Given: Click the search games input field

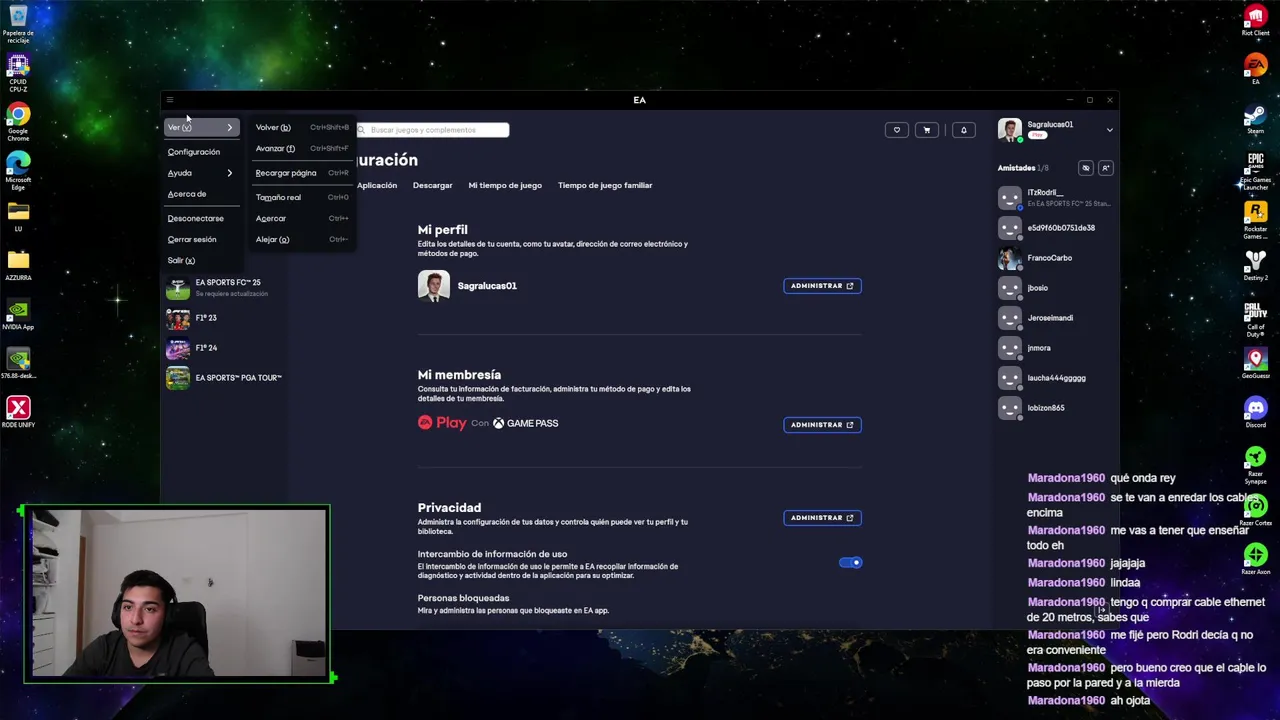Looking at the screenshot, I should pos(433,130).
